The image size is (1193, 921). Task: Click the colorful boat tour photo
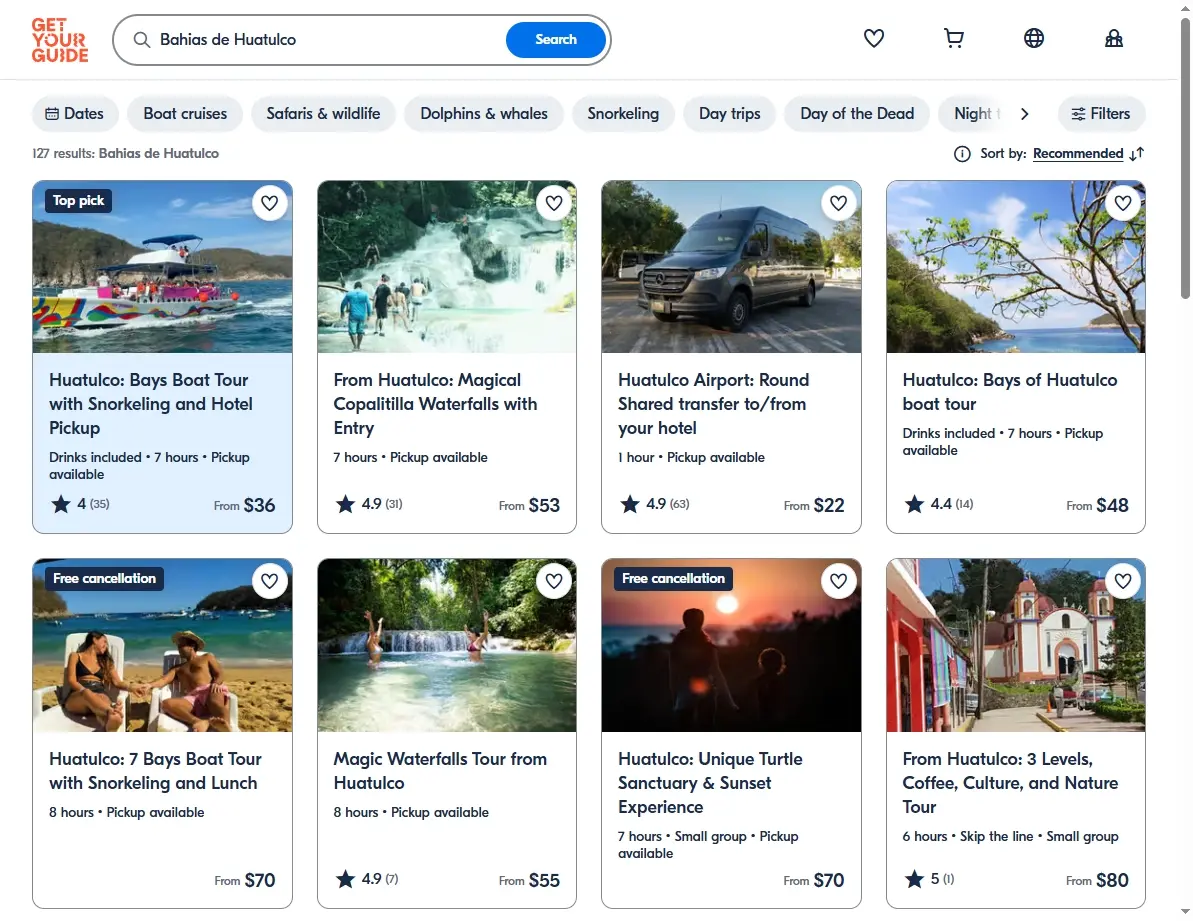tap(162, 267)
